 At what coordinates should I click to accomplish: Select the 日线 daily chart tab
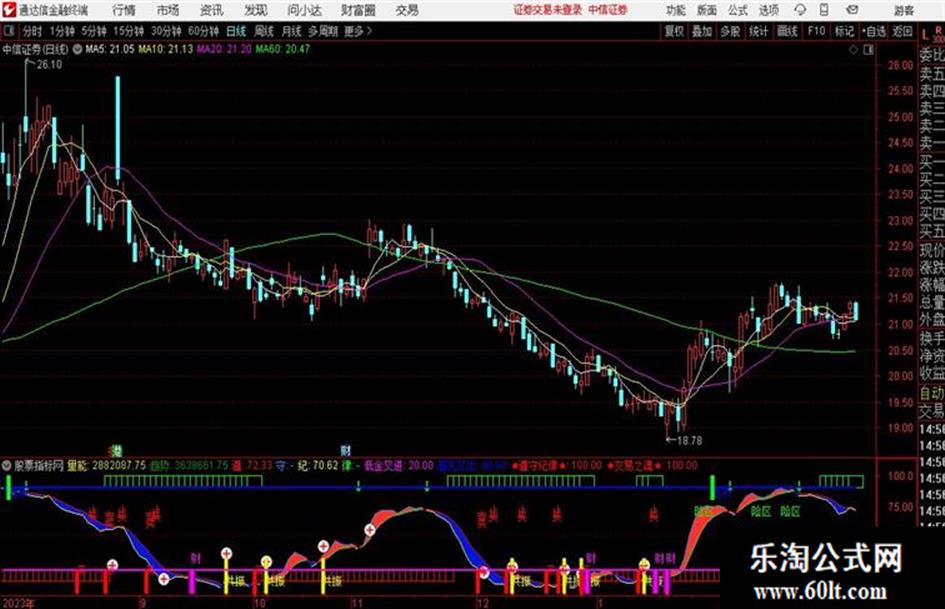[x=236, y=31]
